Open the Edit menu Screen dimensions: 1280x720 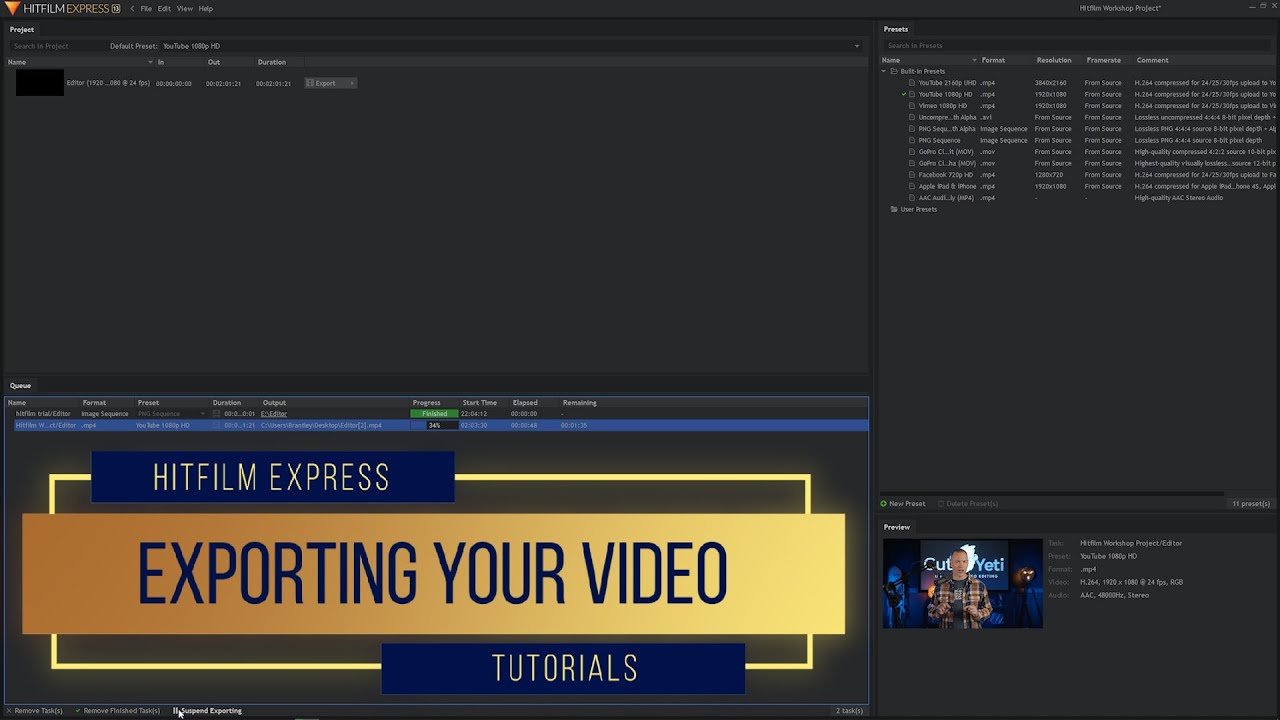(164, 8)
